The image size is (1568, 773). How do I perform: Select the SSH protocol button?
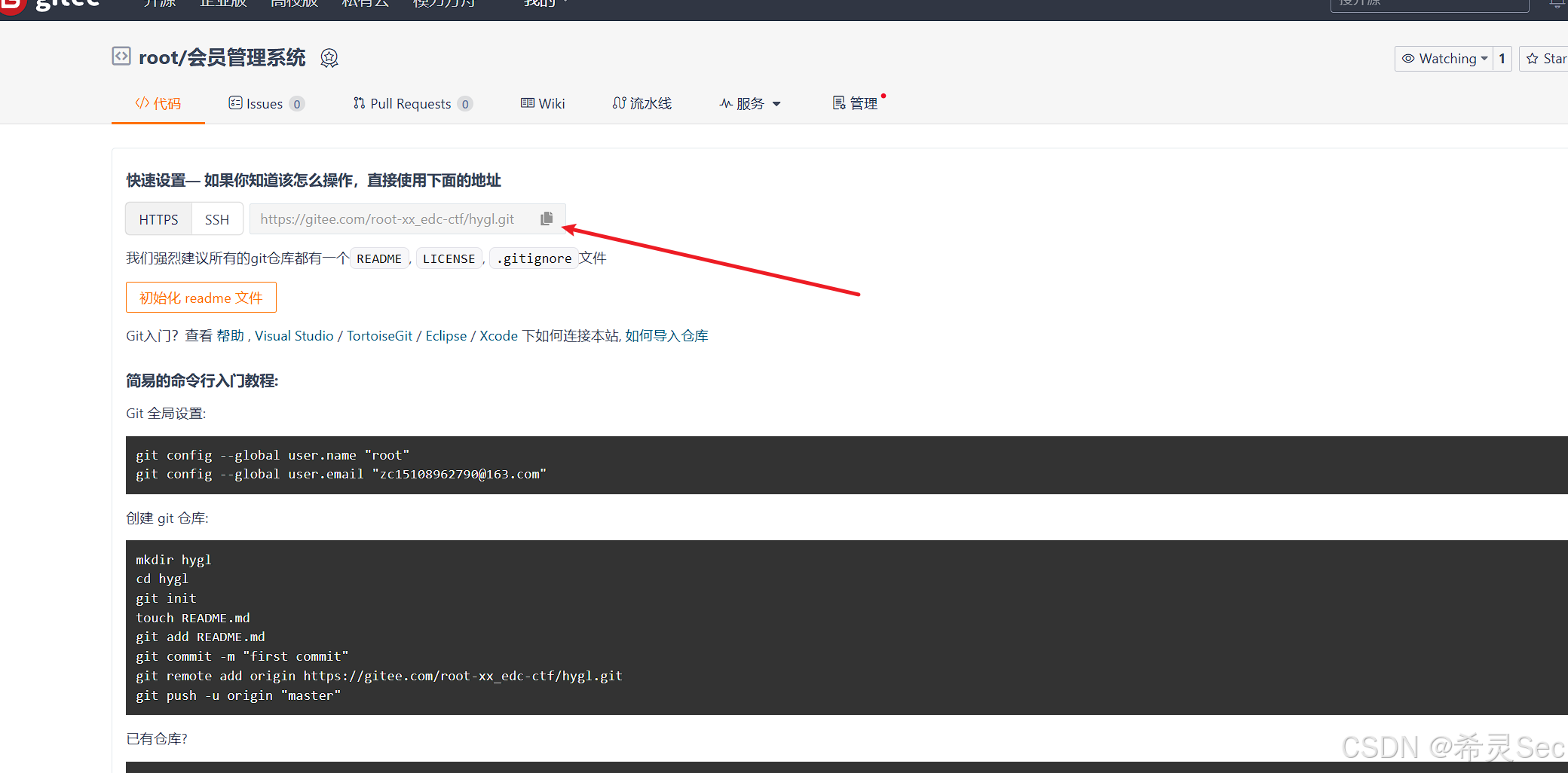click(x=217, y=219)
